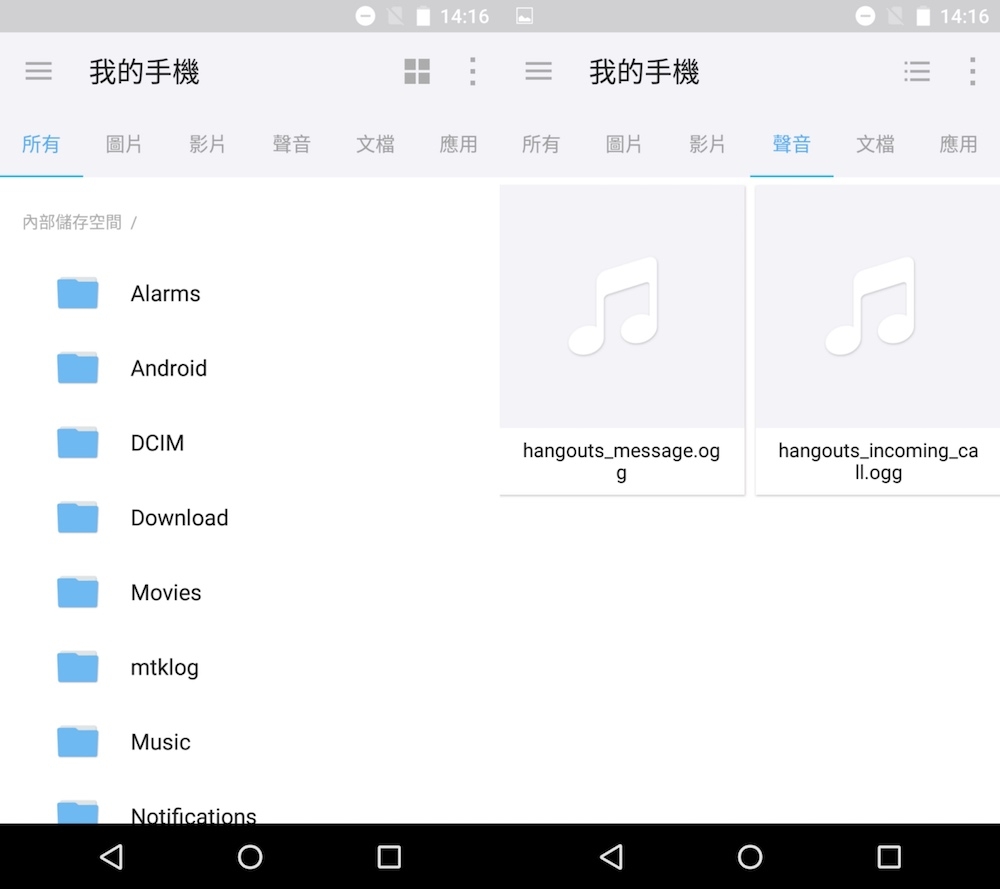Switch to 圖片 tab on the left screen
The image size is (1000, 889).
pos(124,145)
